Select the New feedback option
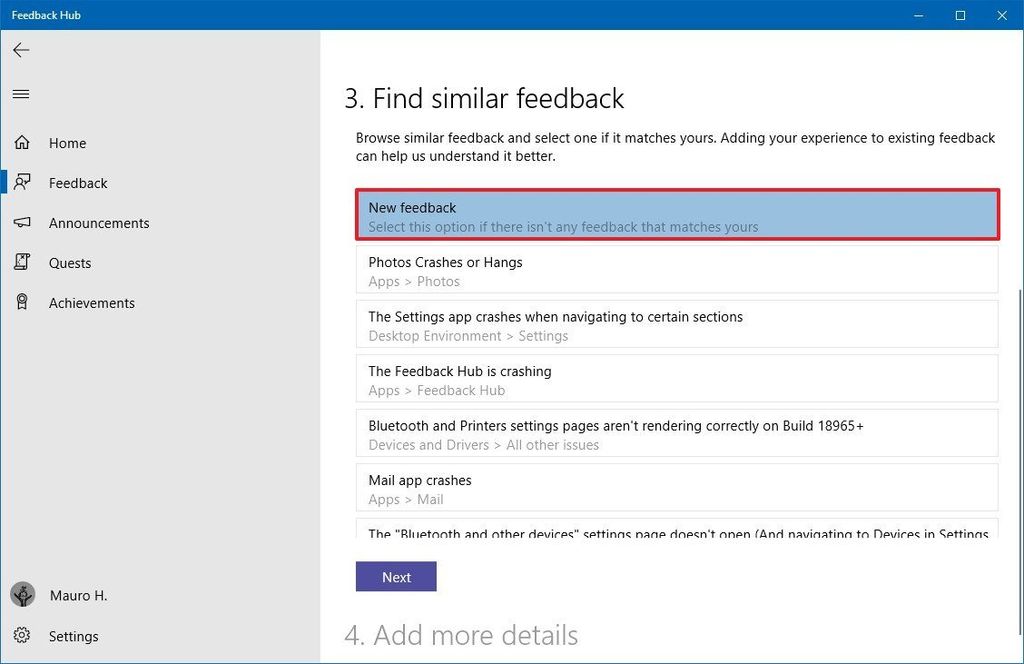 tap(676, 215)
